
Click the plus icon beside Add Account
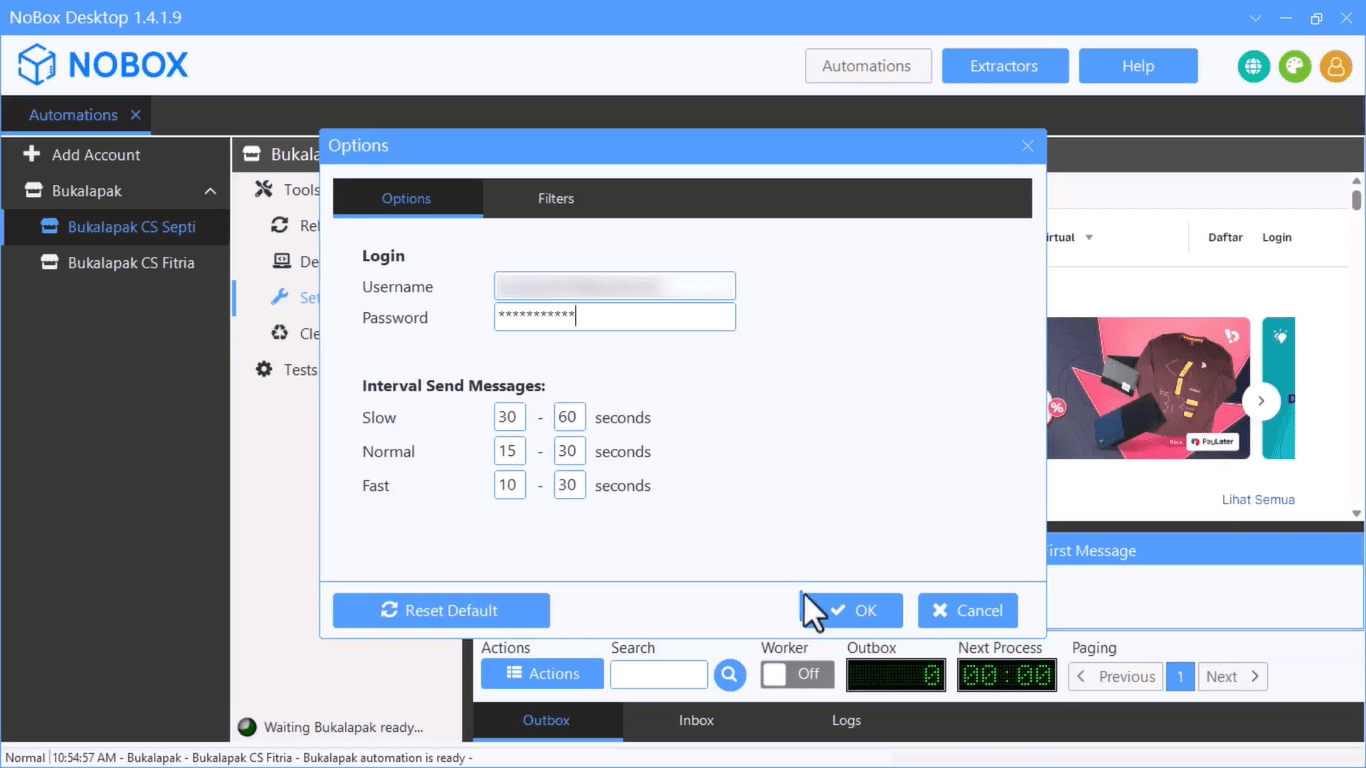[32, 154]
